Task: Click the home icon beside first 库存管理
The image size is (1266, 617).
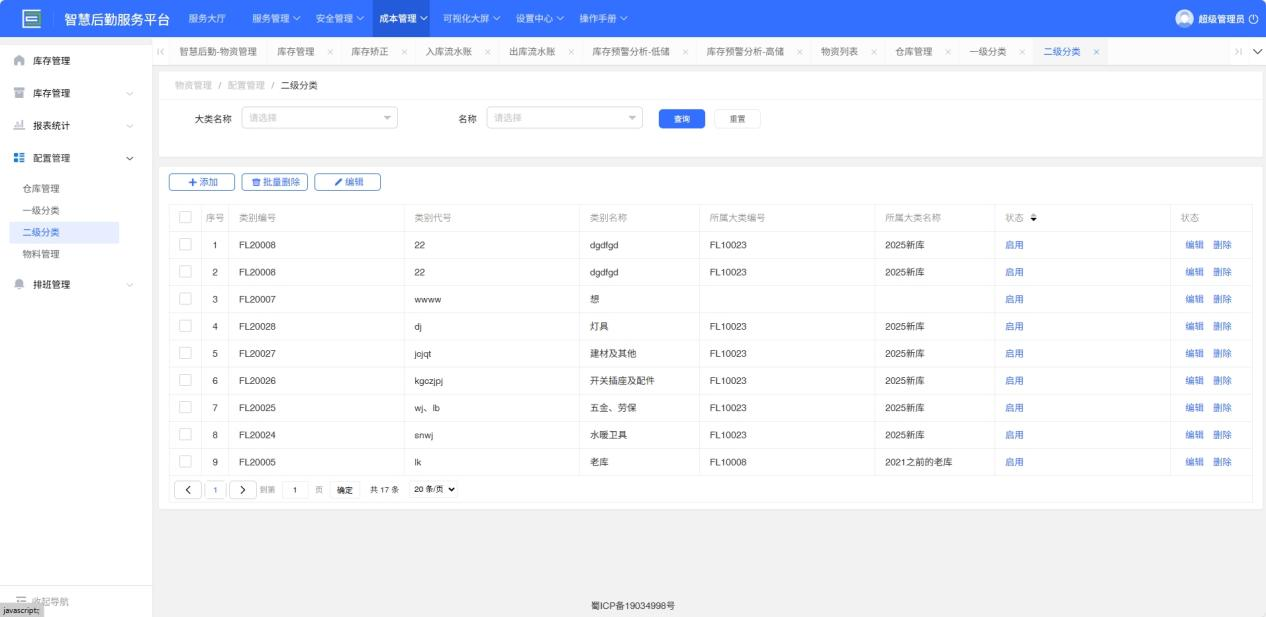Action: [x=19, y=61]
